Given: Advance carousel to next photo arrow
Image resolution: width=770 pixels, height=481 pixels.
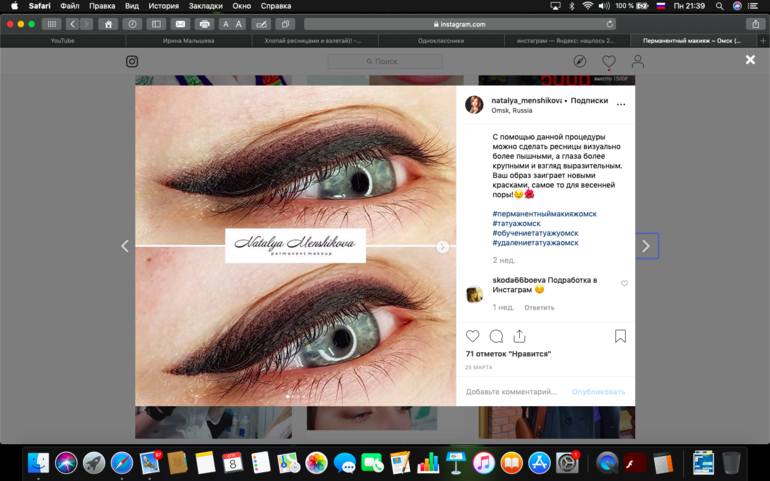Looking at the screenshot, I should pyautogui.click(x=442, y=246).
